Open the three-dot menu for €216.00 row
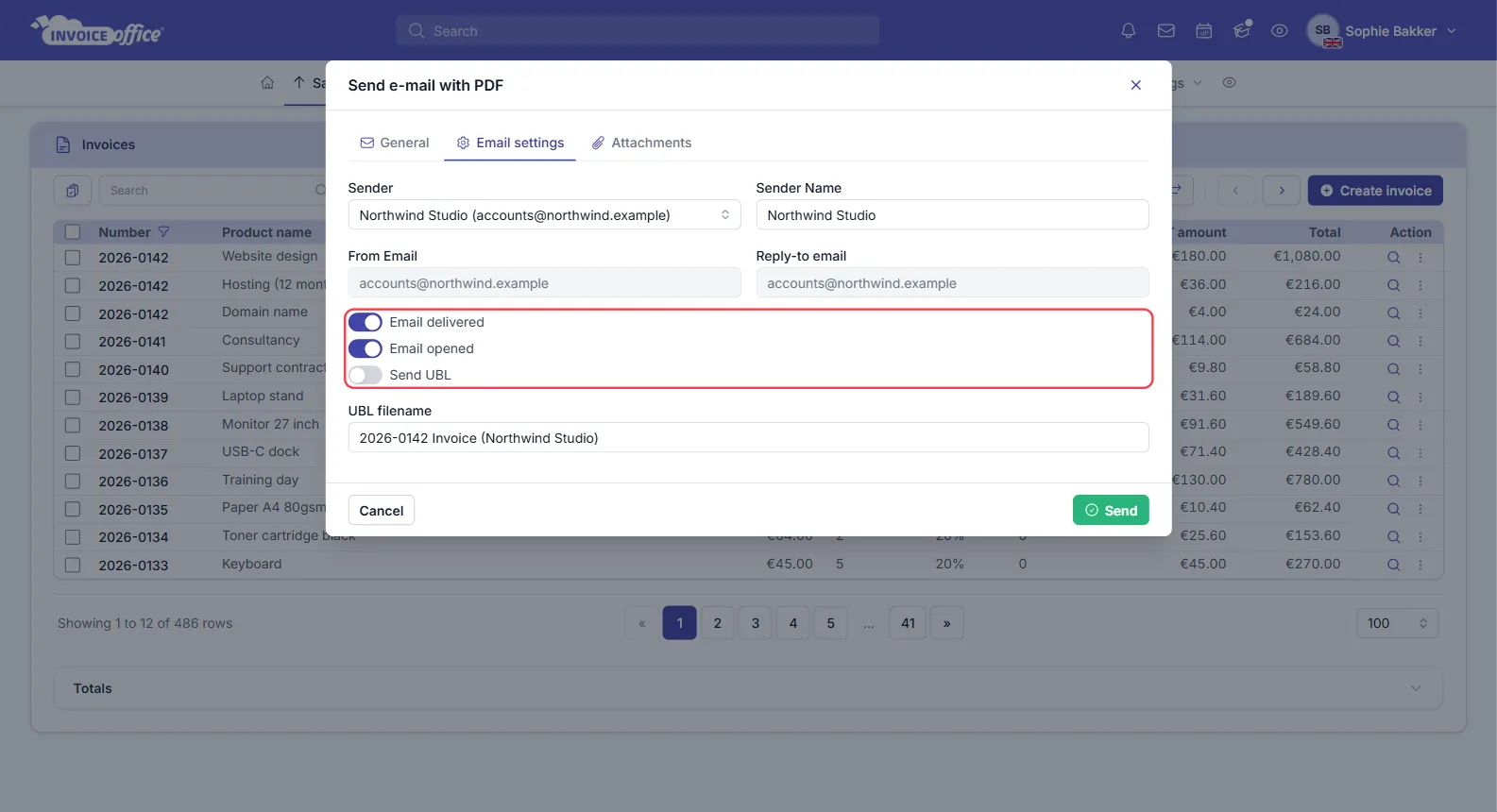 point(1420,285)
